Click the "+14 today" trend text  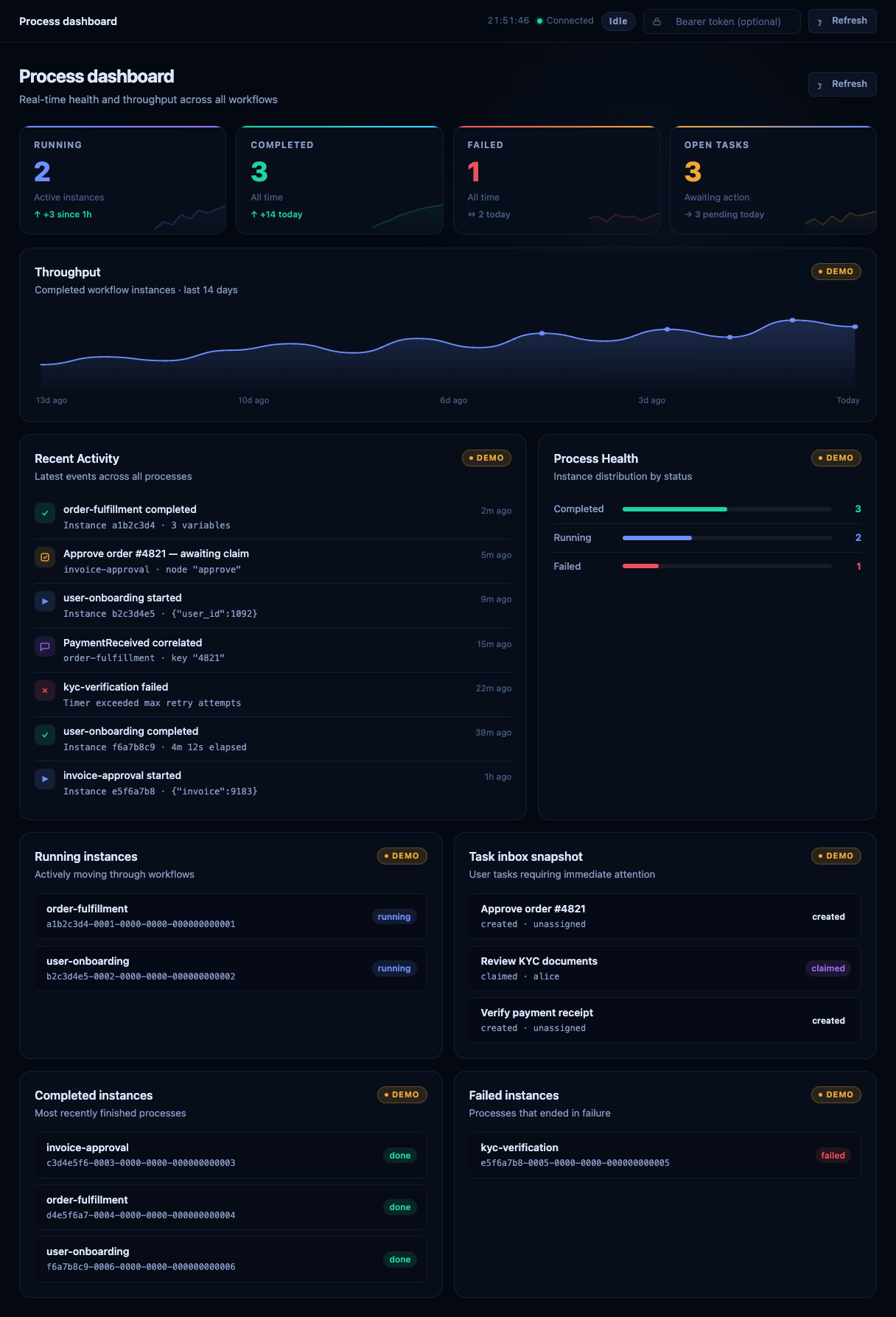point(277,214)
